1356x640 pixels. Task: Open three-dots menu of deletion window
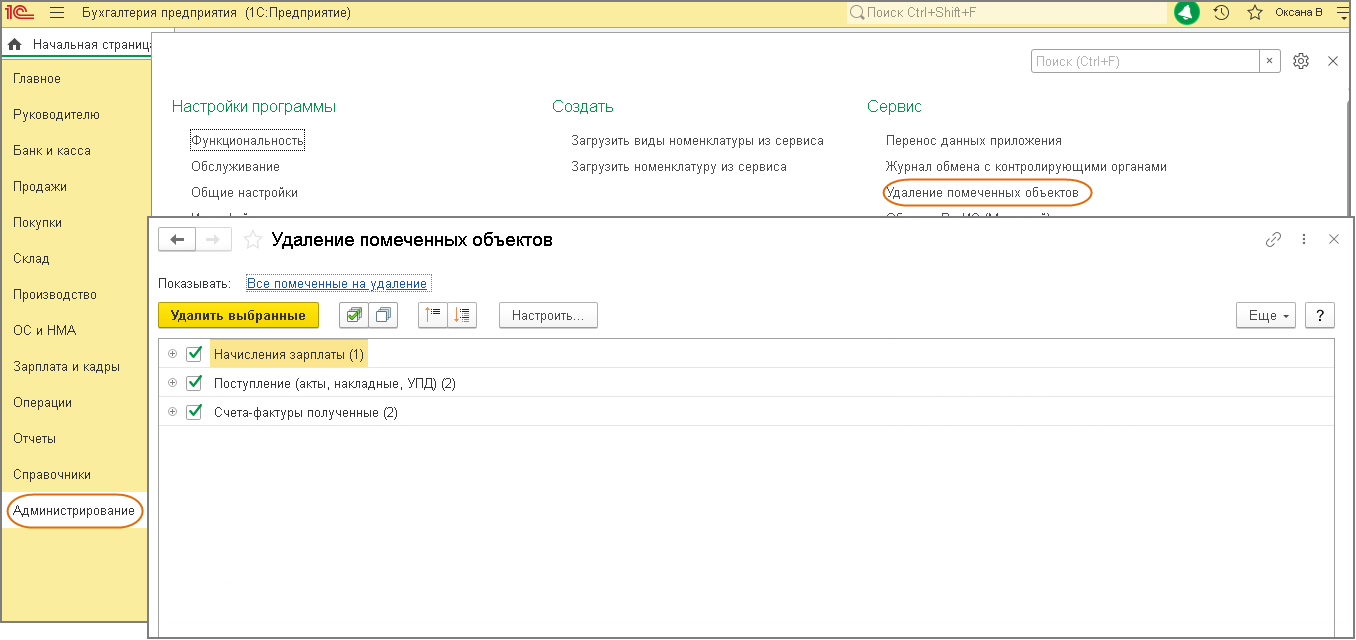pos(1303,240)
